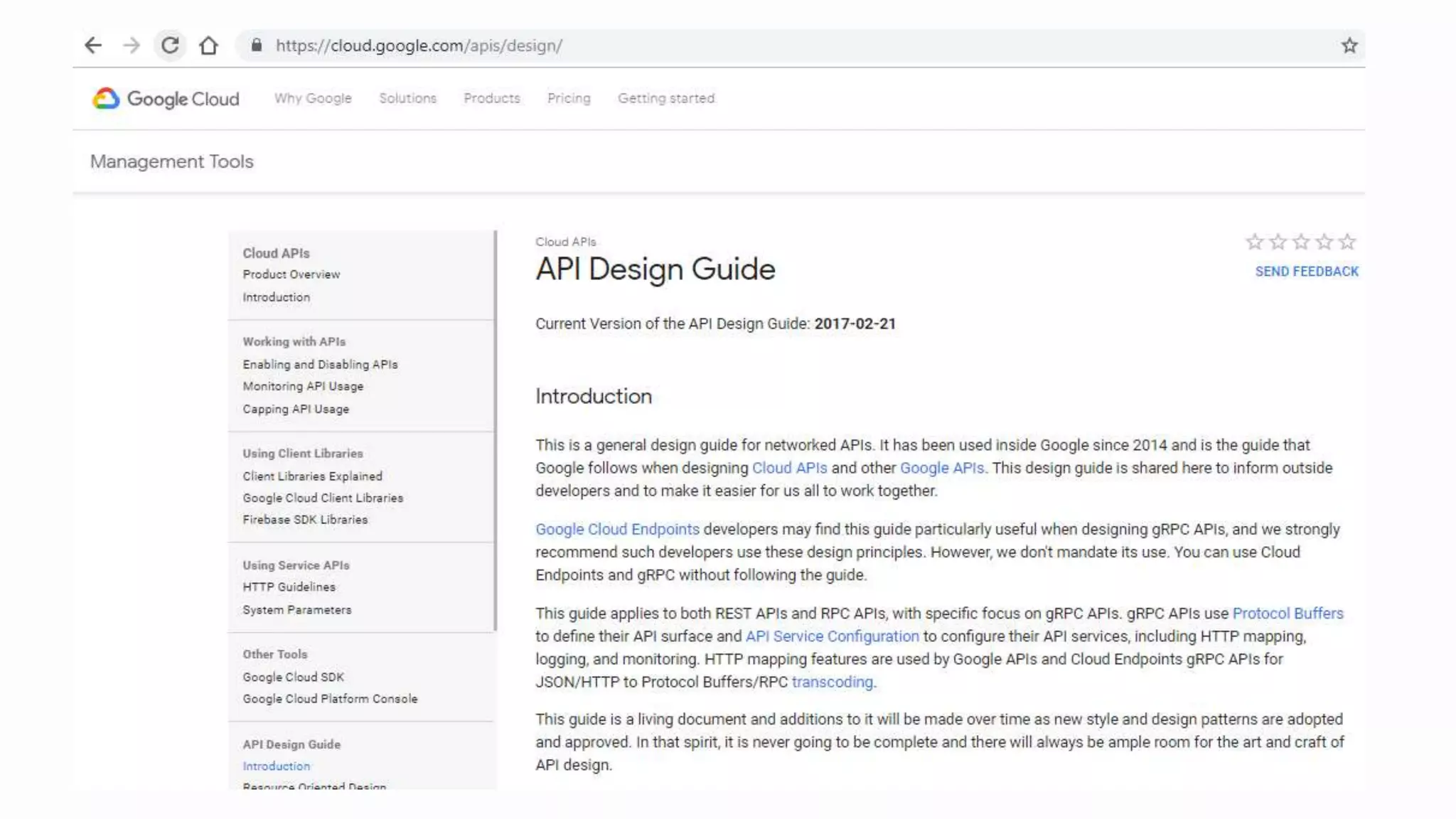Bookmark the page with star icon
Image resolution: width=1456 pixels, height=819 pixels.
(1349, 45)
